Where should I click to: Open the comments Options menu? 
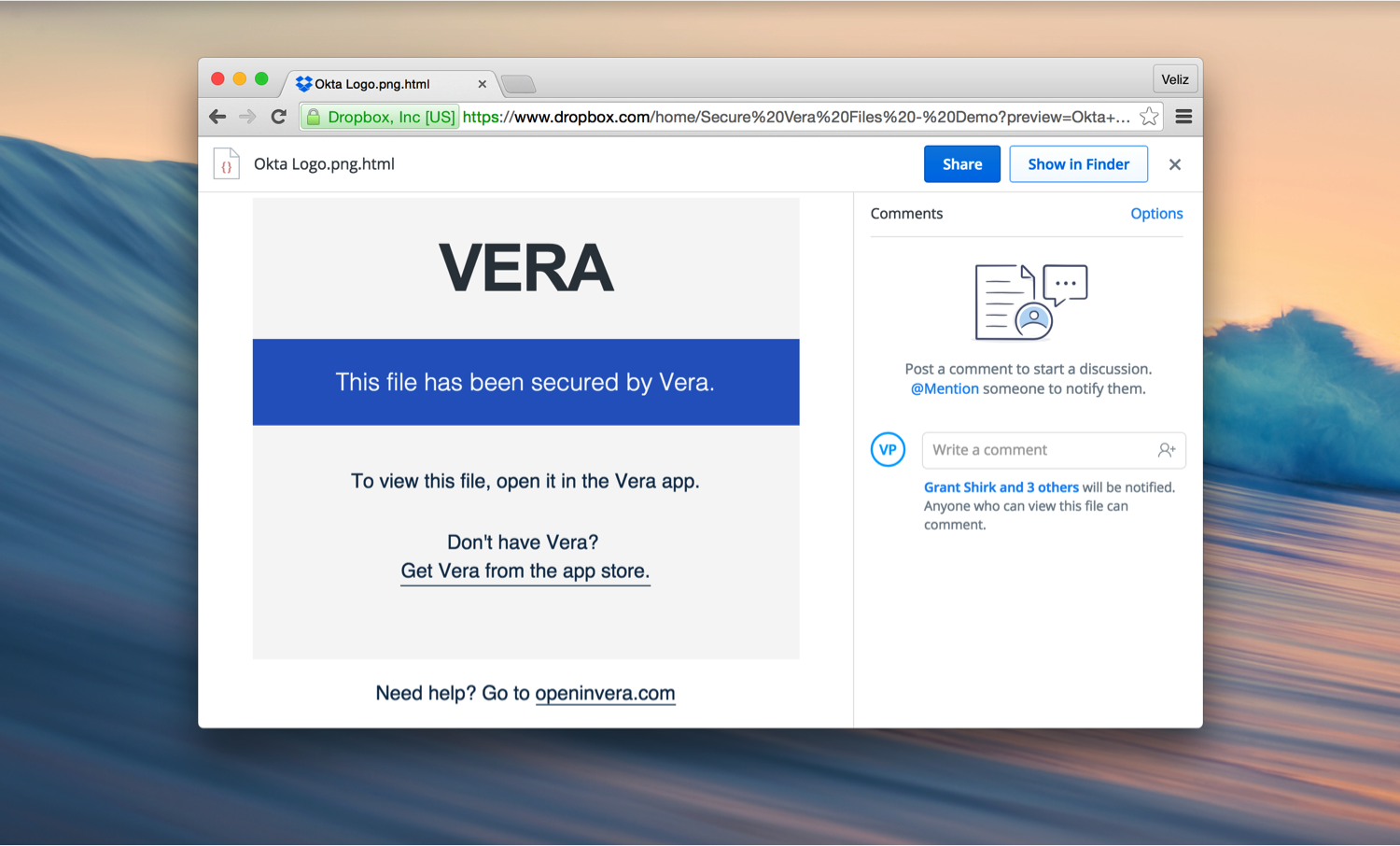point(1156,214)
